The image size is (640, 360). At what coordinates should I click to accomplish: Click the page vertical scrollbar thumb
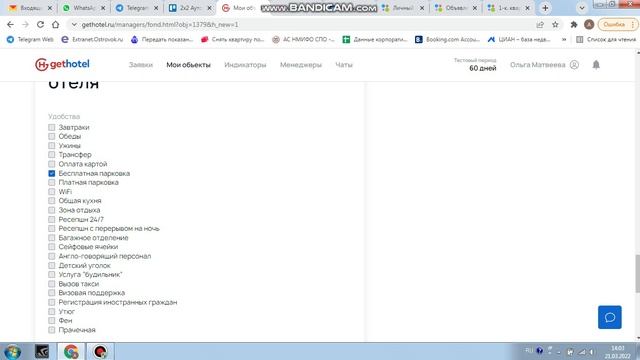tap(637, 273)
